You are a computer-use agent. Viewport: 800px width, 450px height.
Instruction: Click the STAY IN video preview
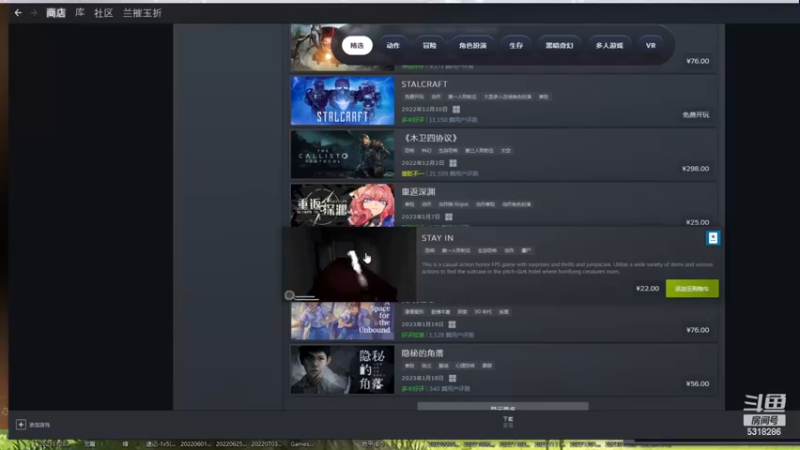pyautogui.click(x=350, y=264)
